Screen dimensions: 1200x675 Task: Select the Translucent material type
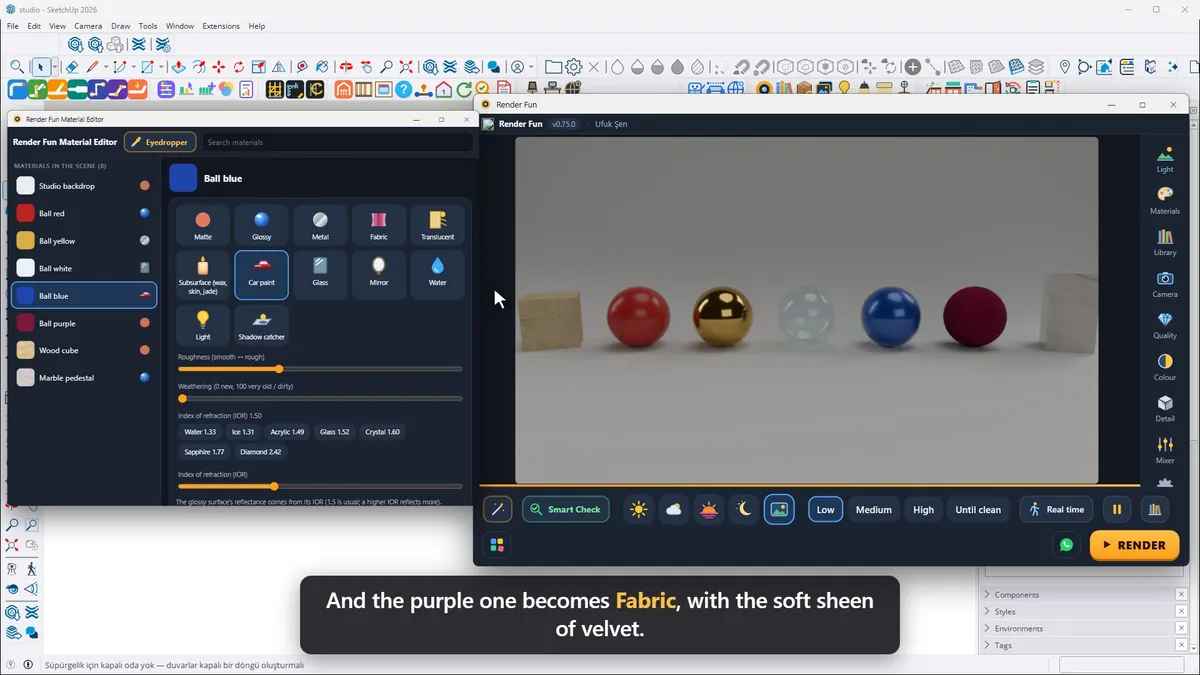point(437,225)
